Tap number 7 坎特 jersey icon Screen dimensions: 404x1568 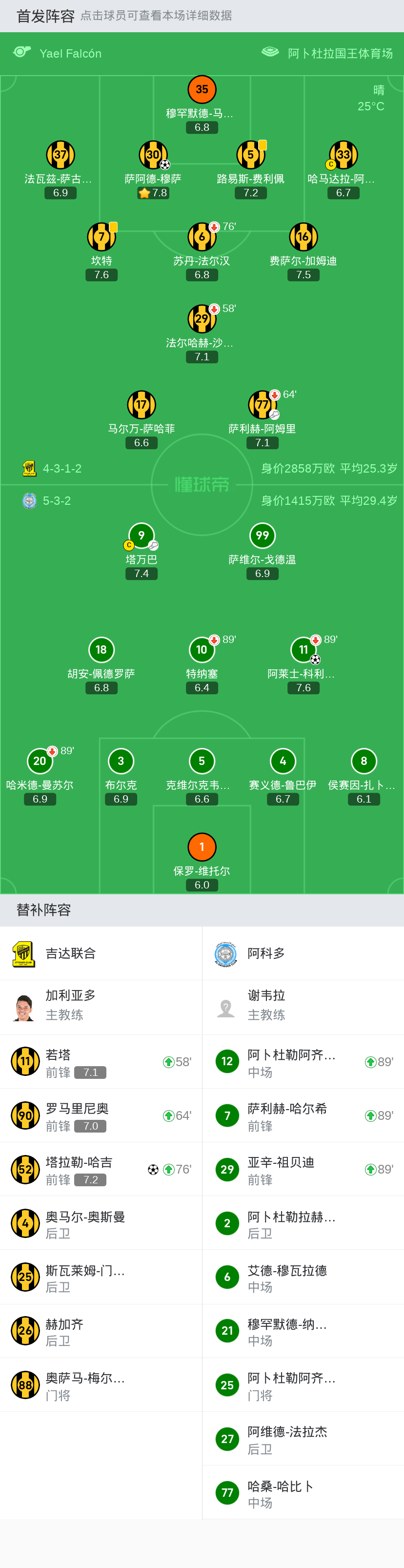click(x=101, y=237)
